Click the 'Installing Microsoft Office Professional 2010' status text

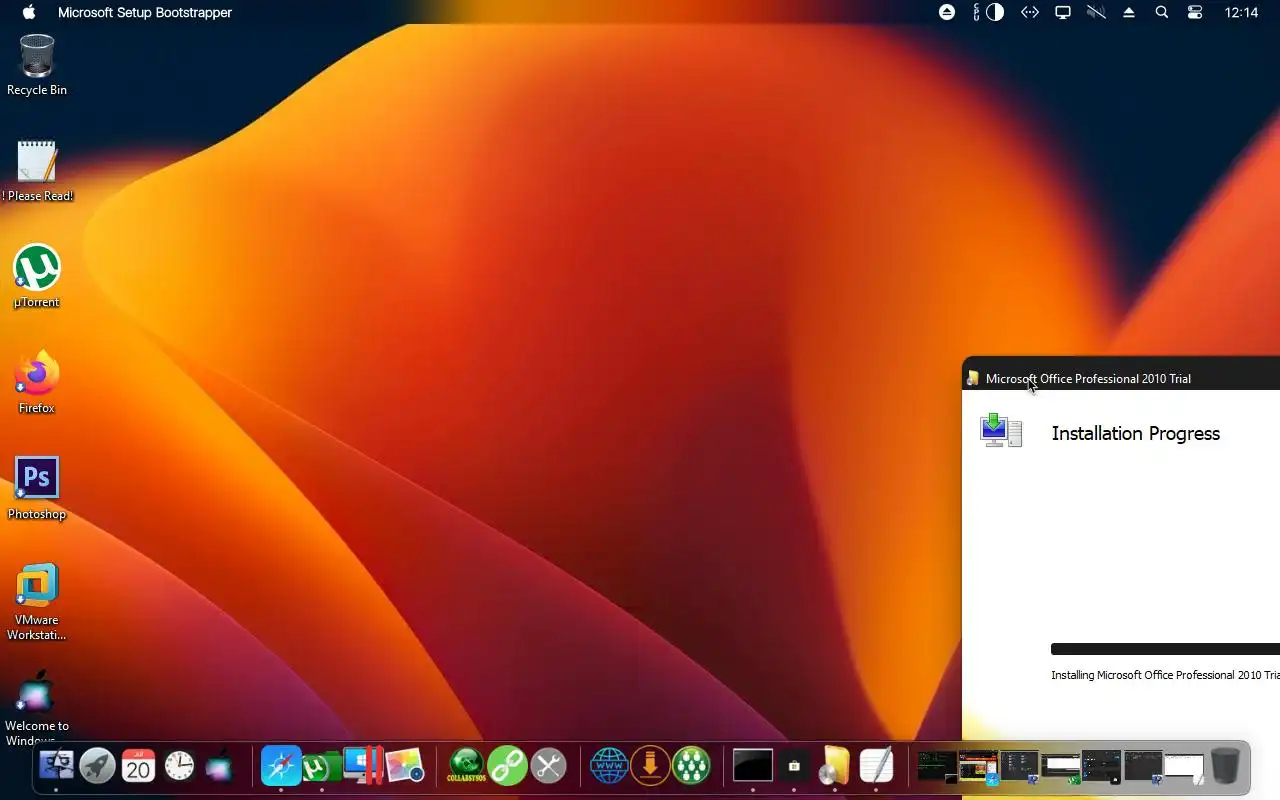[x=1165, y=675]
